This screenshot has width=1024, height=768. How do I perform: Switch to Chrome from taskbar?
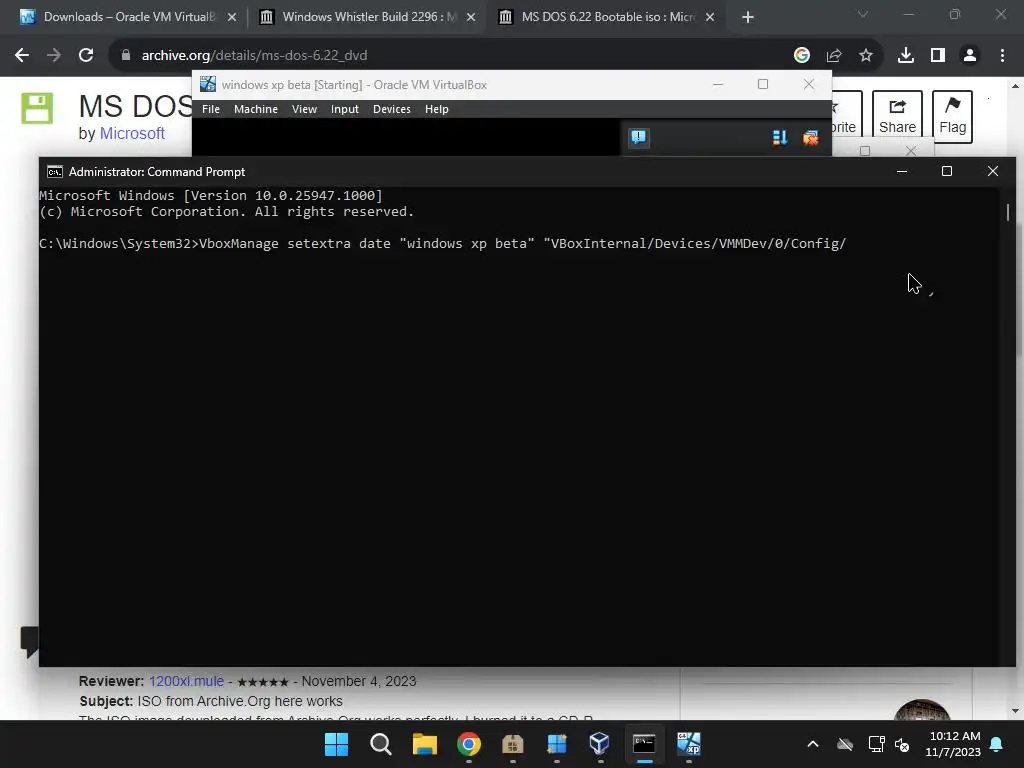tap(468, 744)
